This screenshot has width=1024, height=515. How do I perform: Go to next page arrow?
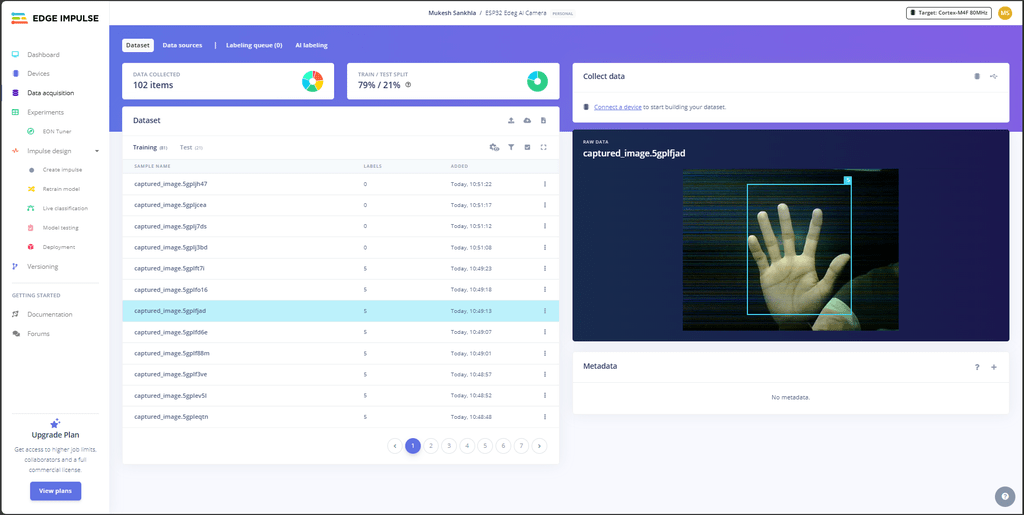tap(539, 446)
